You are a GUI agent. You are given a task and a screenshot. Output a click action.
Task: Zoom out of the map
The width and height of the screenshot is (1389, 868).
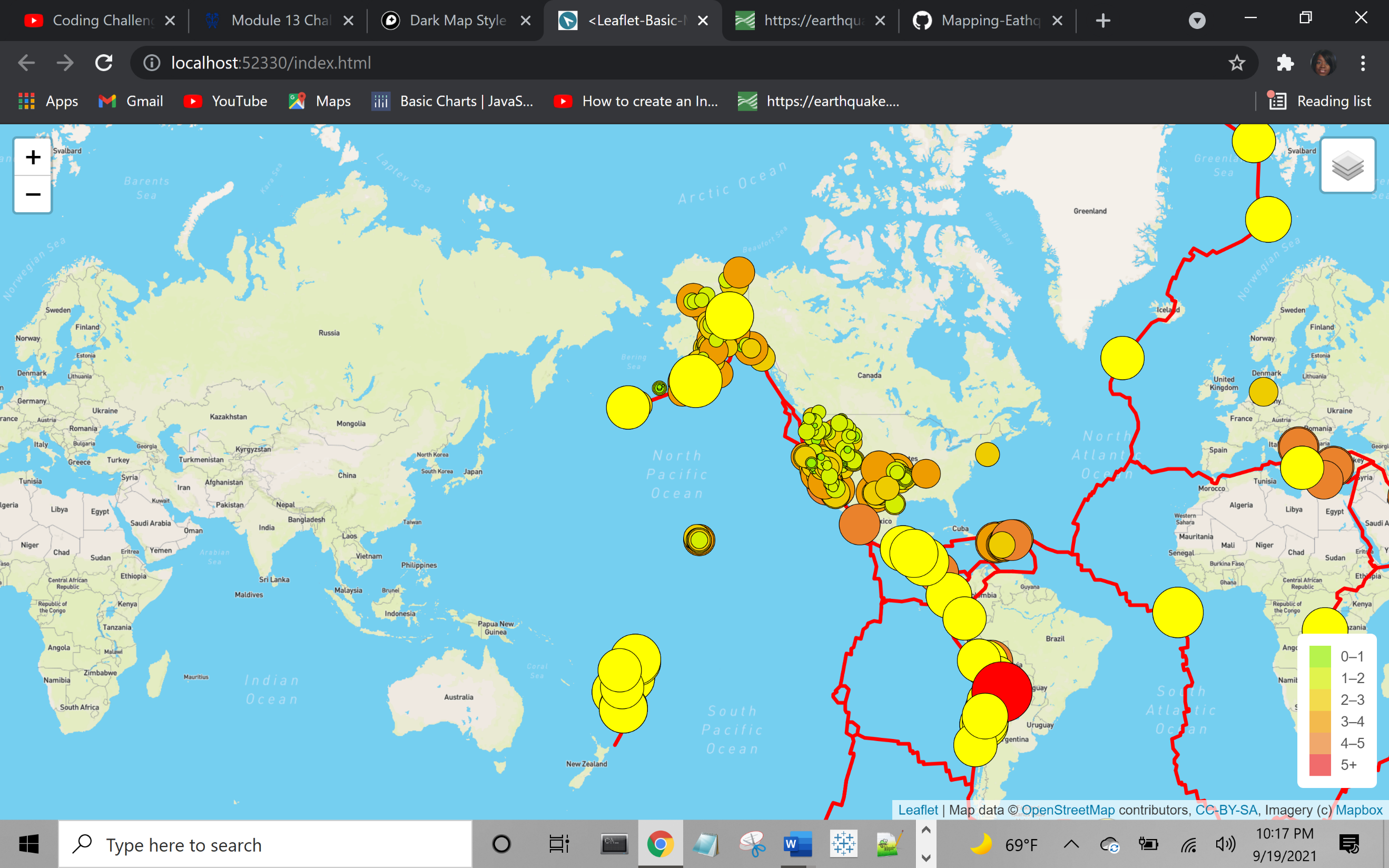point(33,194)
